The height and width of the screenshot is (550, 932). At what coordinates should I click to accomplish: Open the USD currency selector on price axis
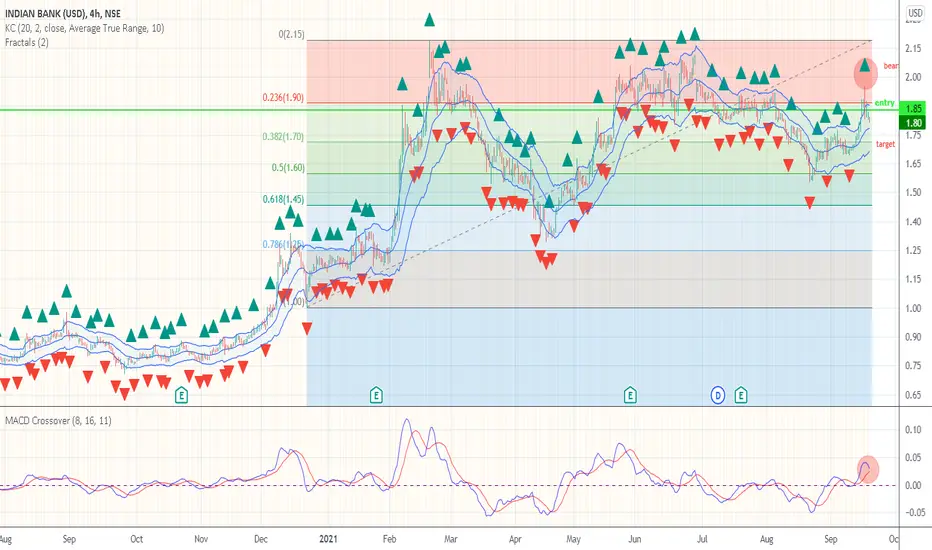click(x=915, y=12)
